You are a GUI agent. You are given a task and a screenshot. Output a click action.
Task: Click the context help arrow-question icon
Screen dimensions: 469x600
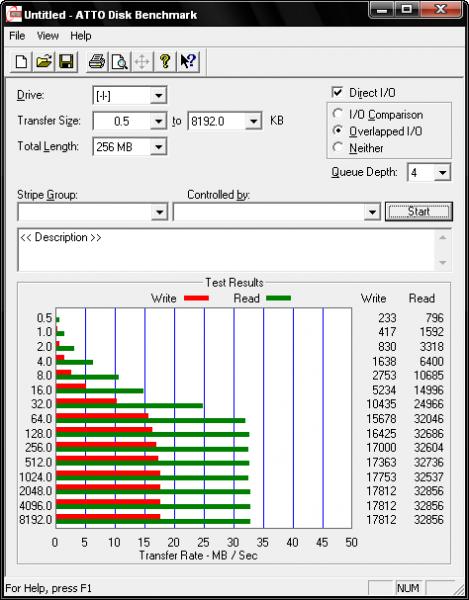[188, 62]
